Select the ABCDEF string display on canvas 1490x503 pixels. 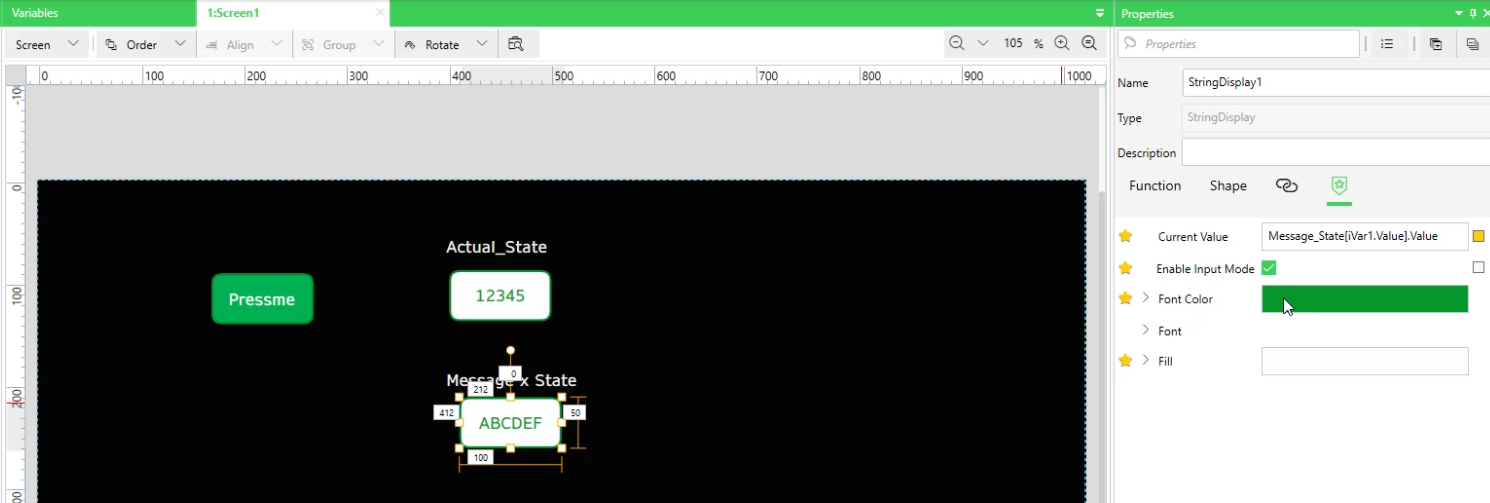(x=510, y=423)
